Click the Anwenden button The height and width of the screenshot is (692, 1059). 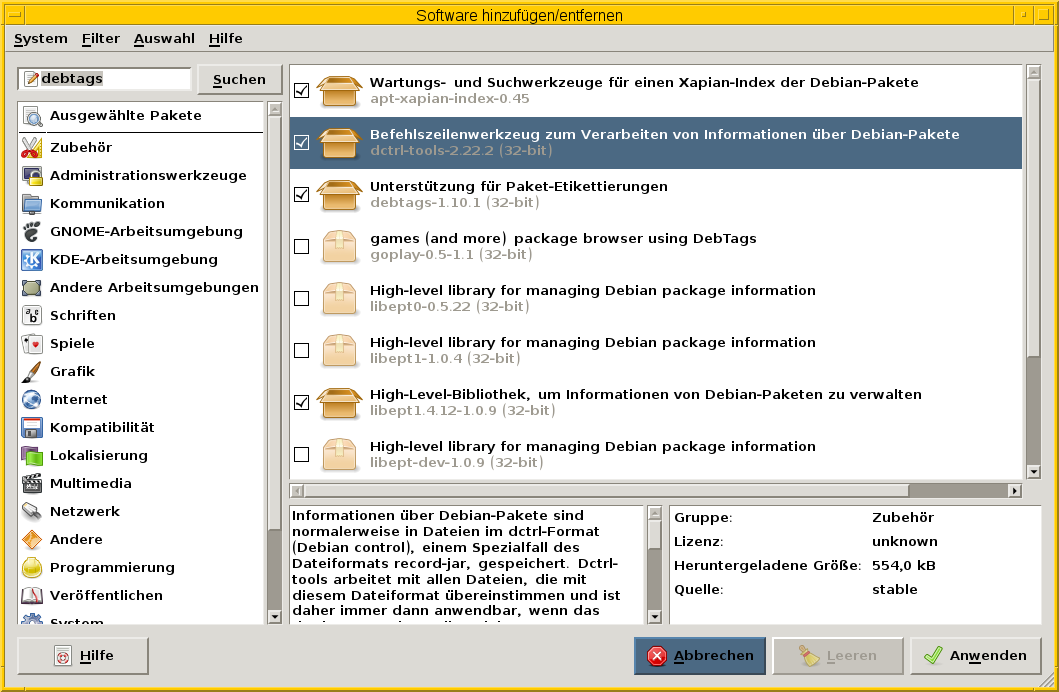pos(976,655)
